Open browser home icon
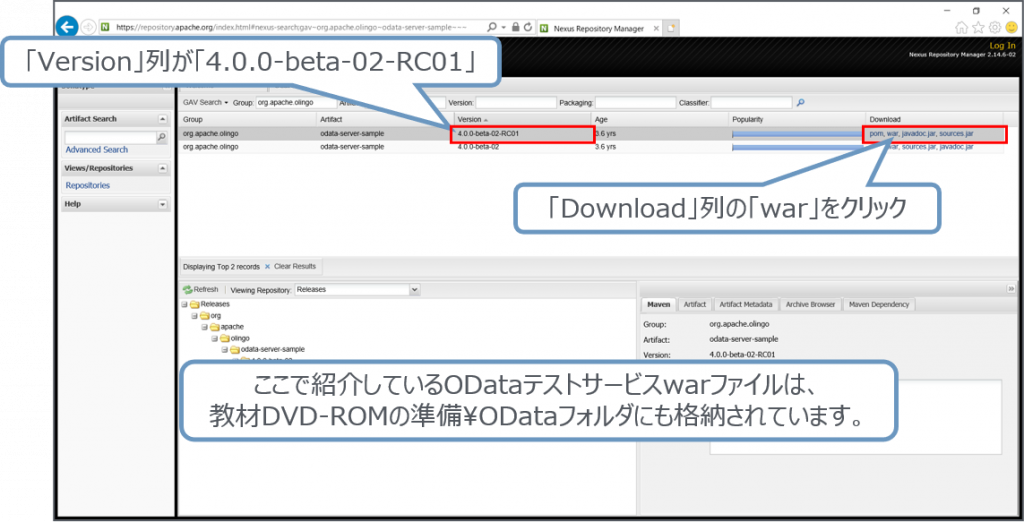This screenshot has height=522, width=1024. point(961,27)
